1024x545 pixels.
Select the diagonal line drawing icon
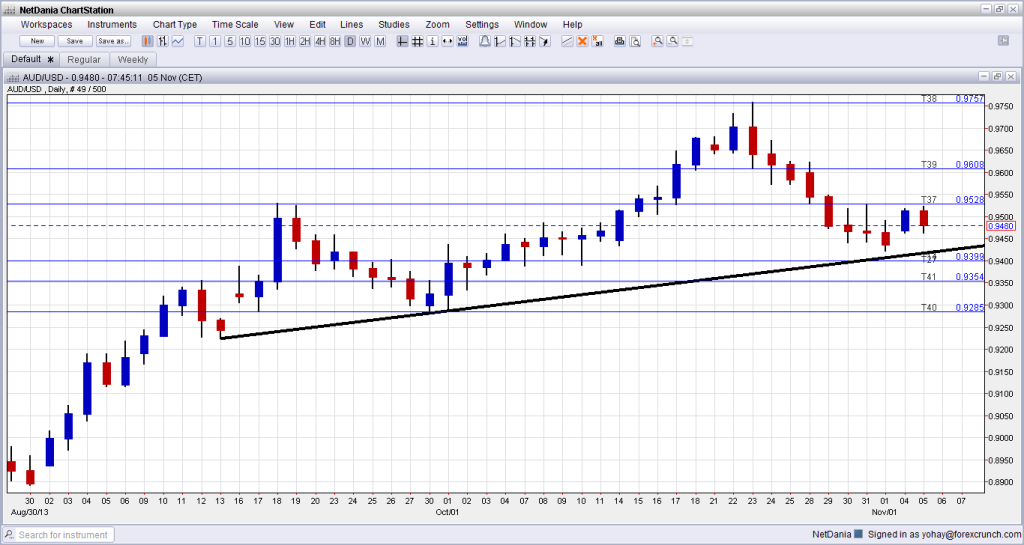[567, 41]
